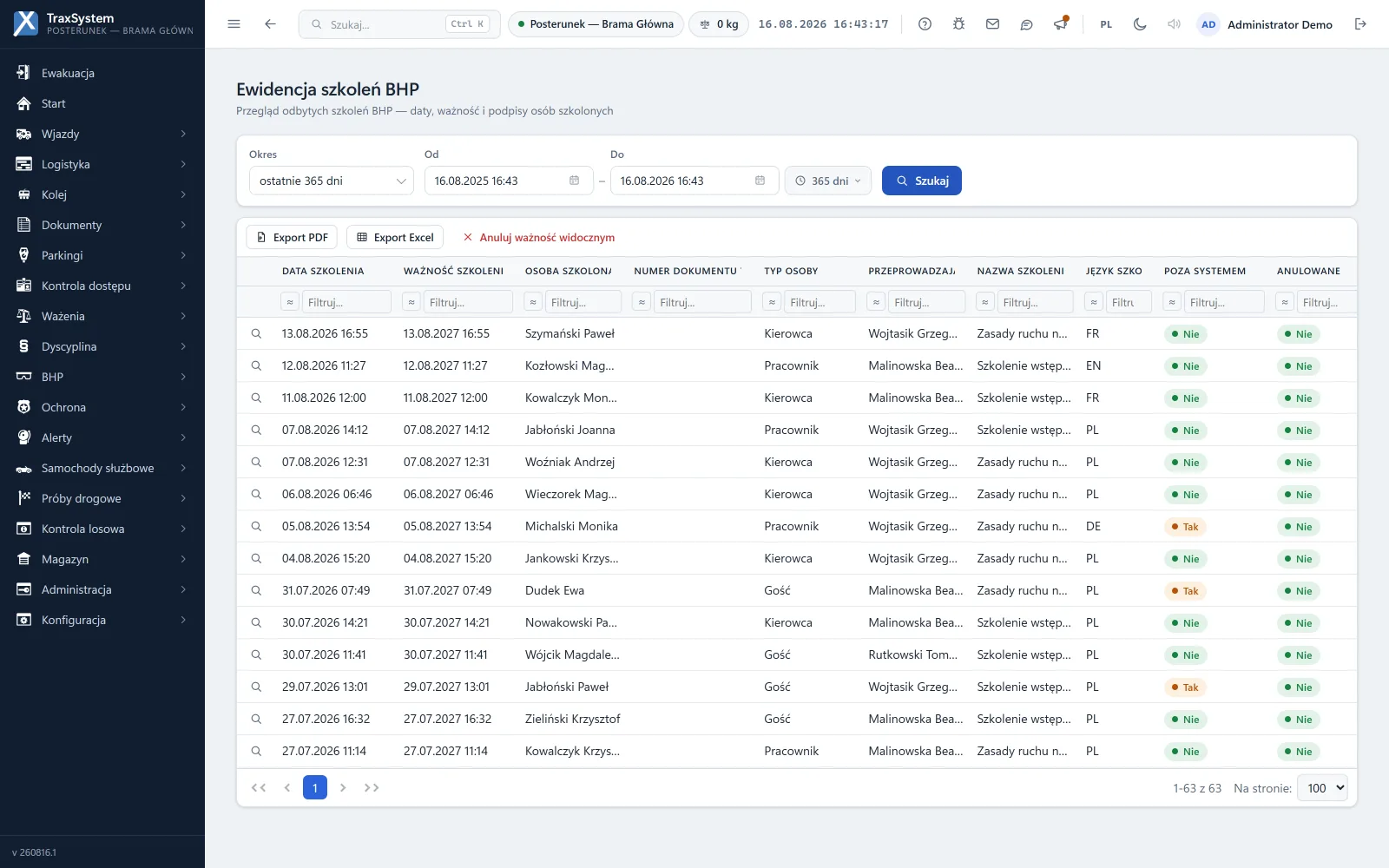1389x868 pixels.
Task: Expand the Konfiguracja sidebar menu
Action: [x=102, y=620]
